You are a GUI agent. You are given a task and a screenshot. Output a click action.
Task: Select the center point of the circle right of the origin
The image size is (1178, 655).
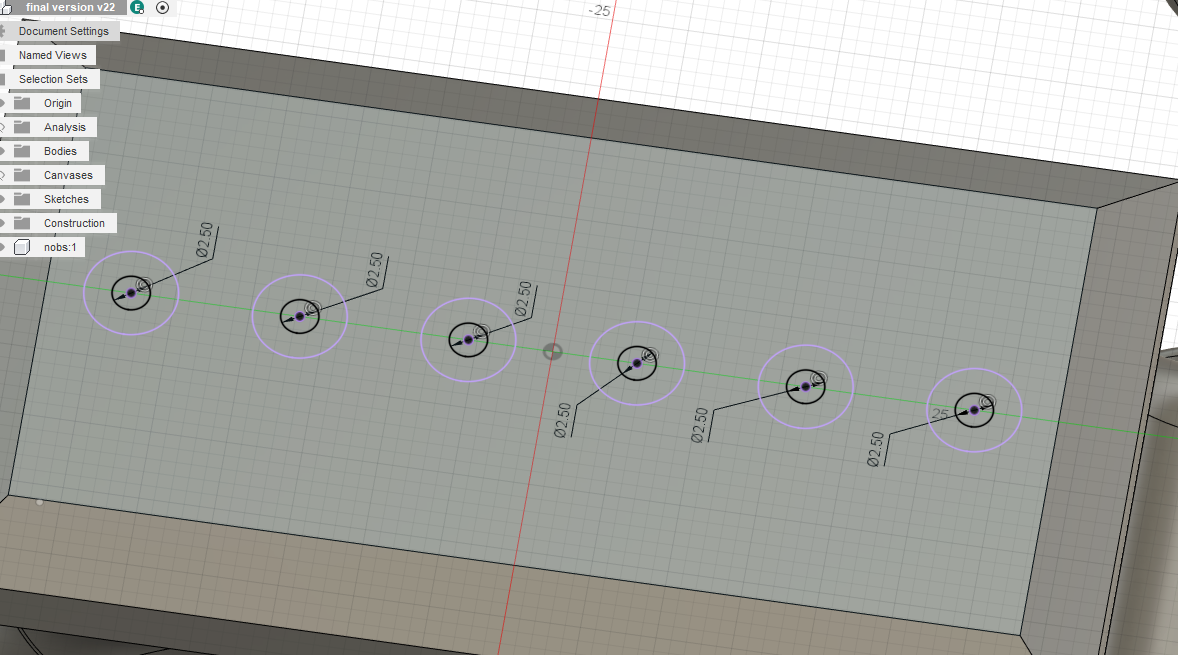pyautogui.click(x=637, y=364)
